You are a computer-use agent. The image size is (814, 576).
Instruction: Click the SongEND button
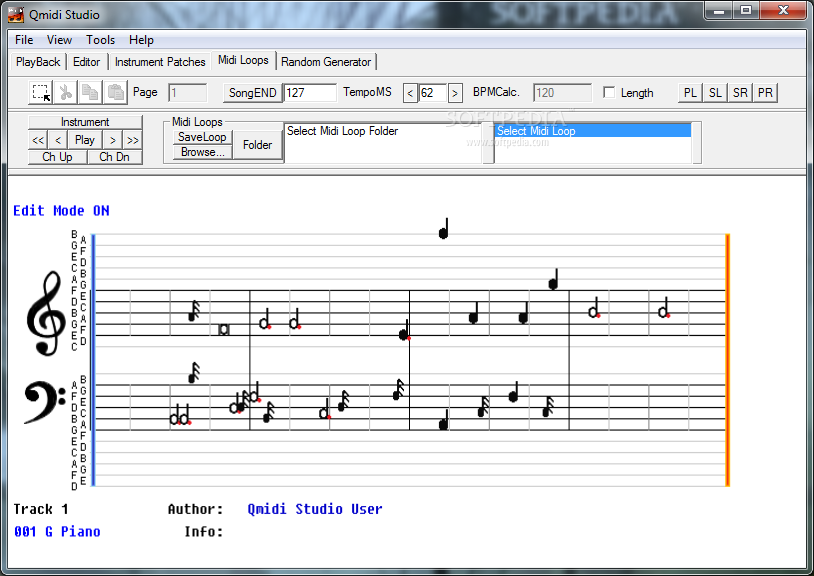tap(253, 93)
